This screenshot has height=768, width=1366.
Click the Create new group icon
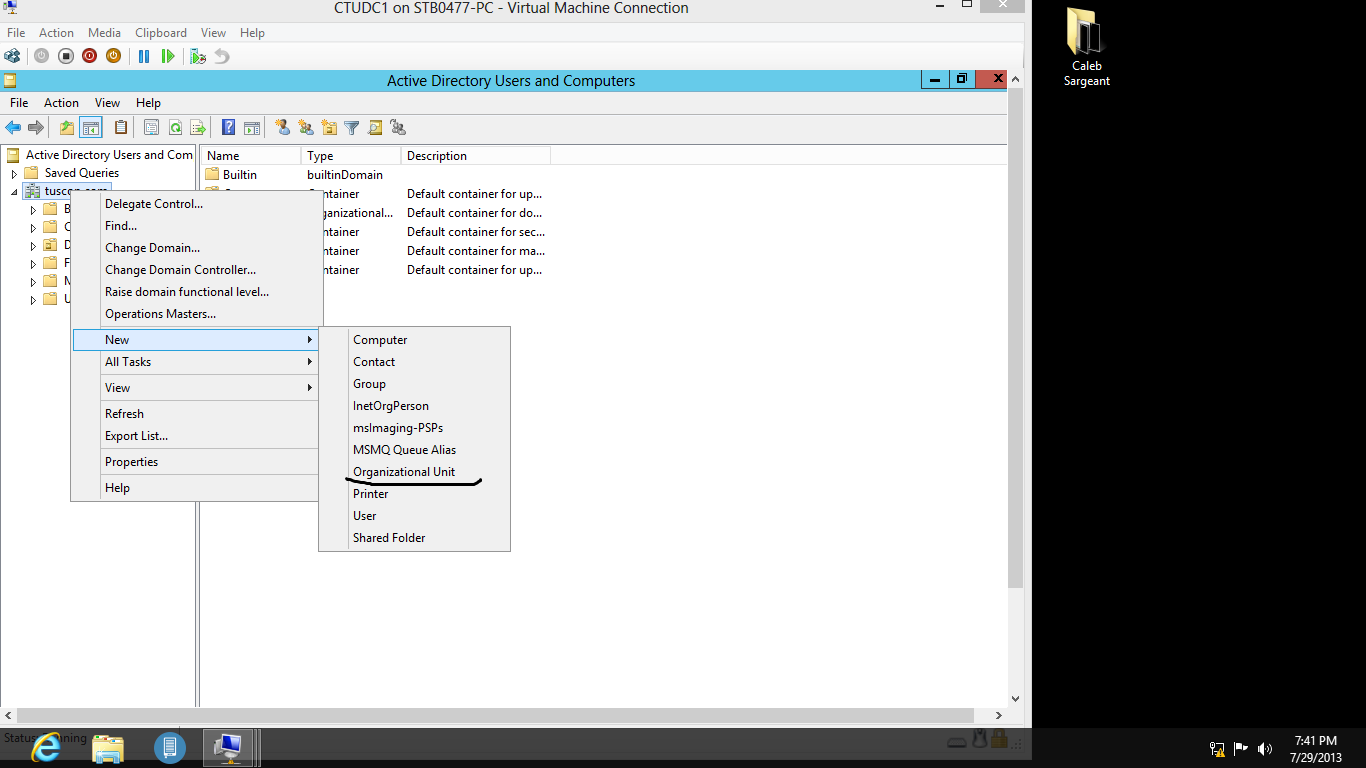[x=306, y=127]
